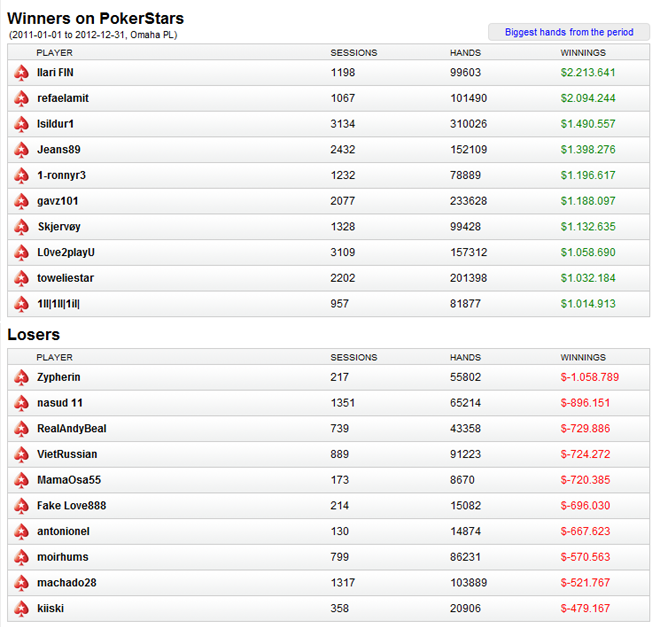Click PokerStars icon beside Fake Love888
Viewport: 660px width, 627px height.
point(21,506)
